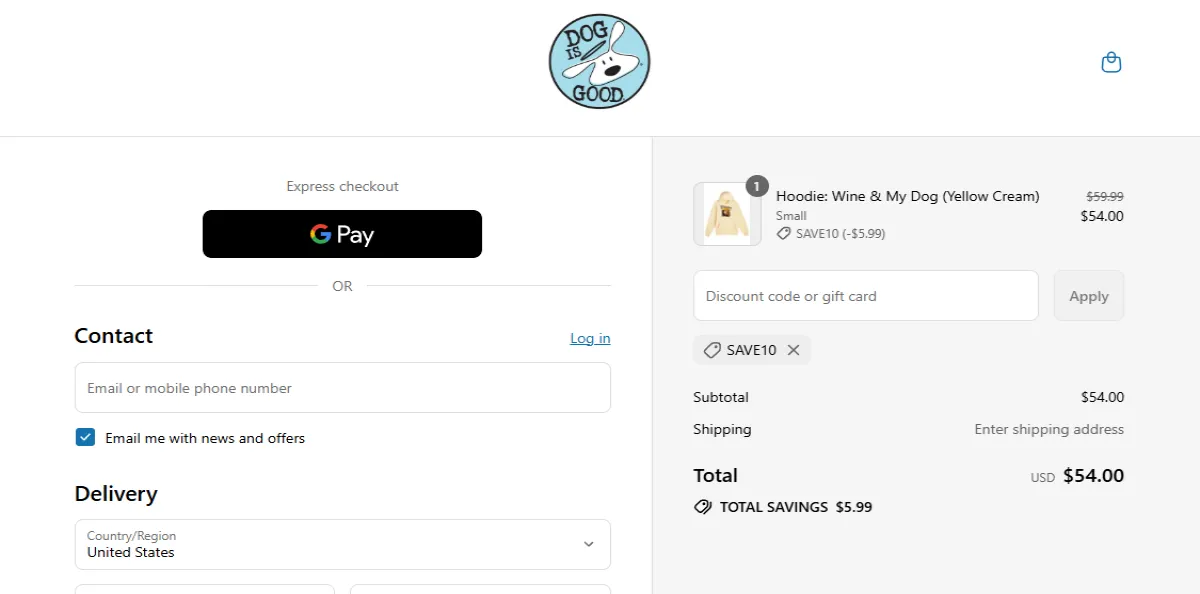Click Enter shipping address in the Shipping row
Screen dimensions: 1200x594
(x=1048, y=429)
